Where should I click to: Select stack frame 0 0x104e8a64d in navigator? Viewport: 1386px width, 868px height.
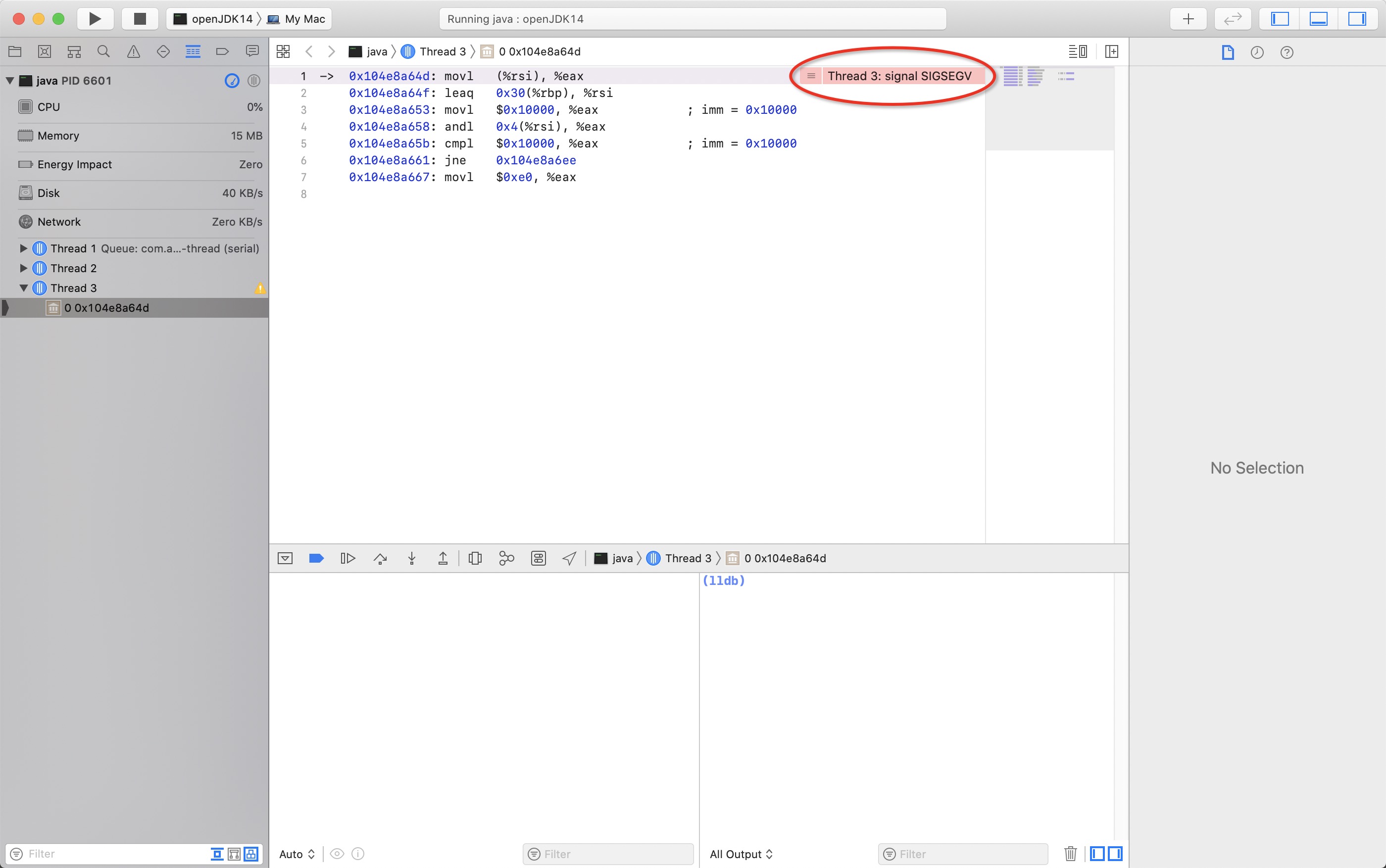click(x=134, y=308)
